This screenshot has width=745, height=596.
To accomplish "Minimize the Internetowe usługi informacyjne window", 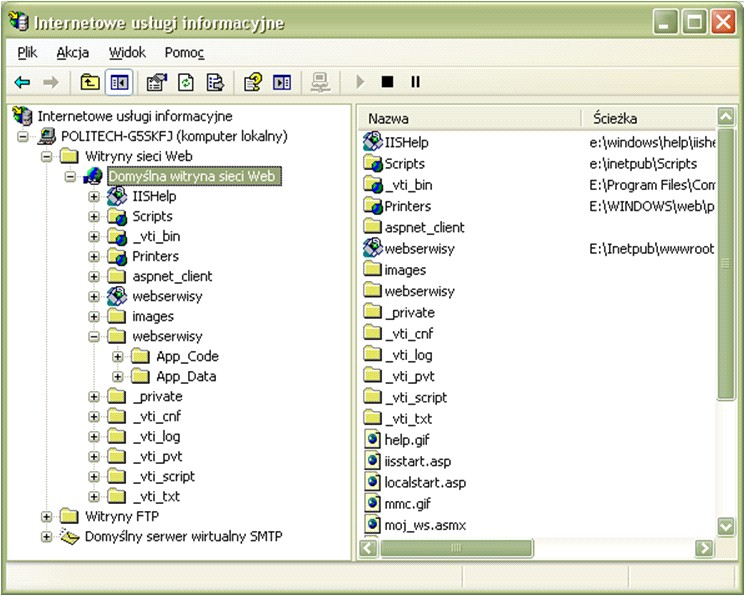I will 665,22.
